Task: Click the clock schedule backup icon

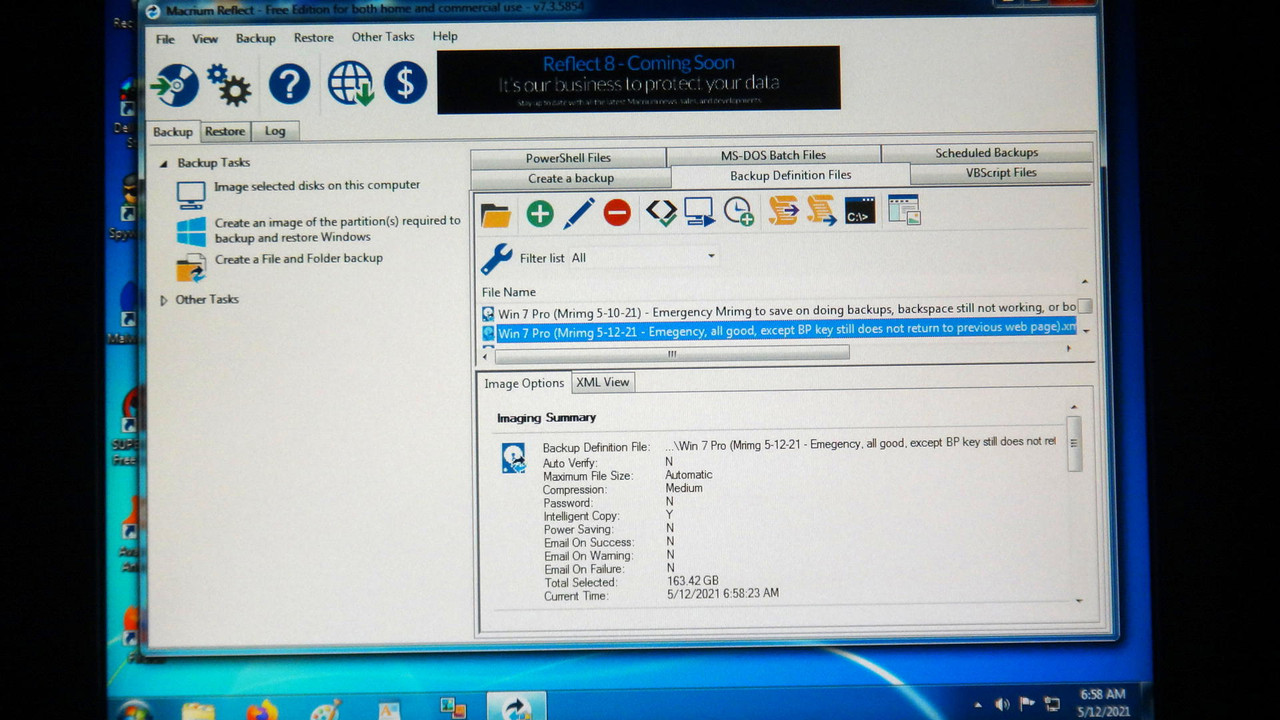Action: click(738, 211)
